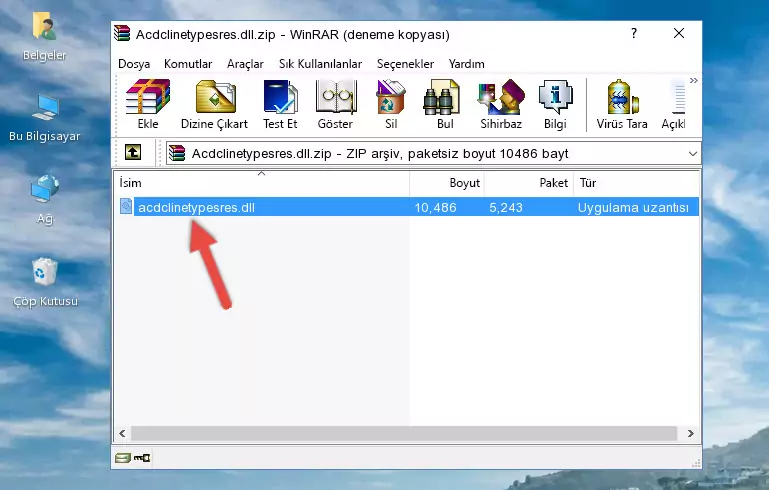Select Ağ network desktop icon
Image resolution: width=769 pixels, height=490 pixels.
click(45, 189)
